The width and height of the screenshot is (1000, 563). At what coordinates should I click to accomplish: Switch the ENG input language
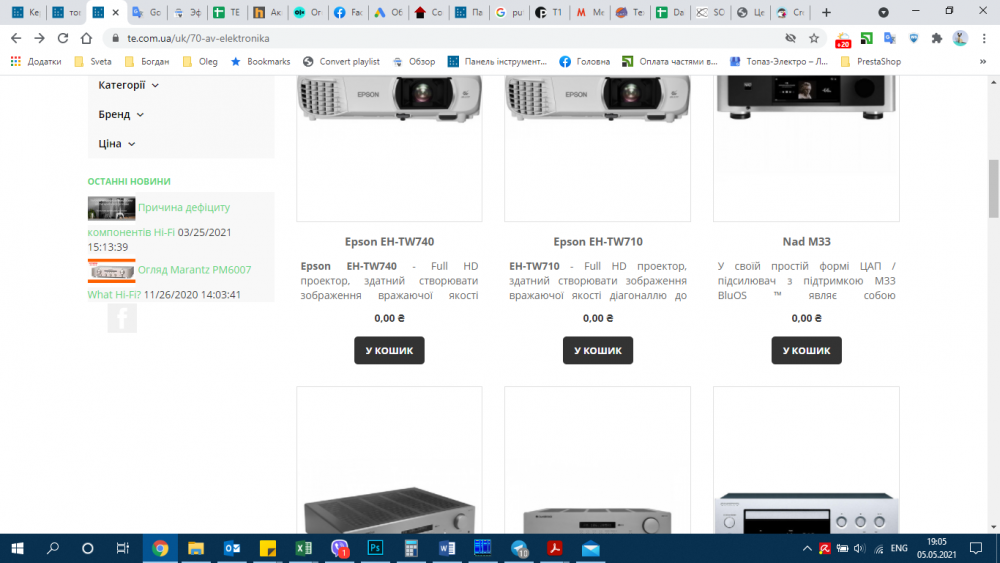click(899, 548)
